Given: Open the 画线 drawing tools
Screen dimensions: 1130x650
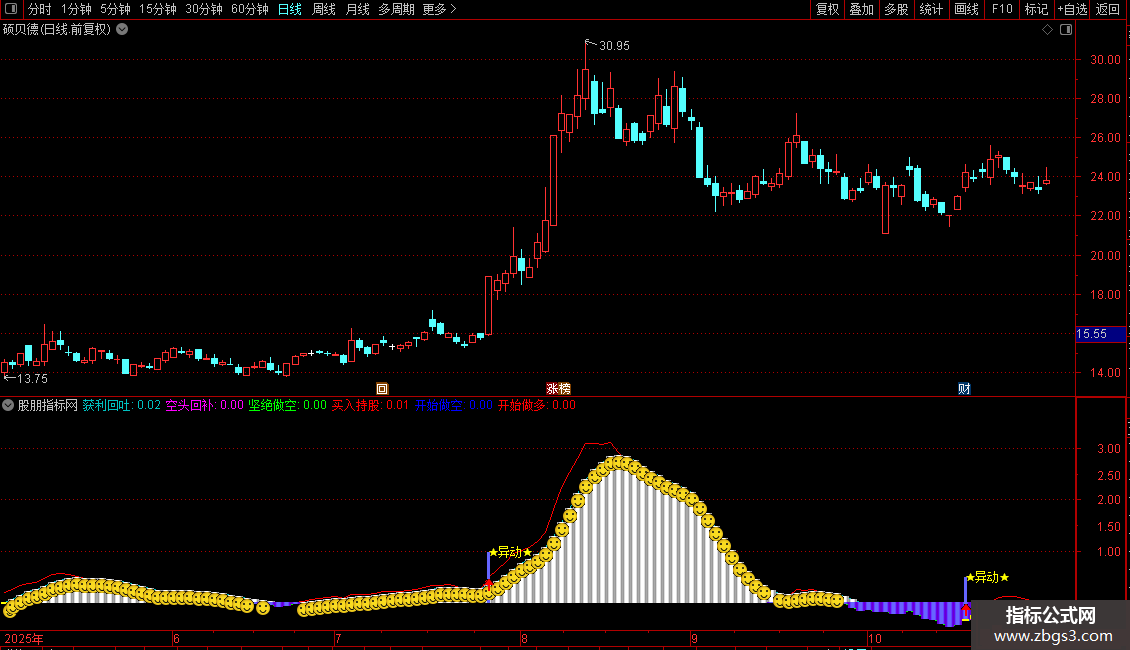Looking at the screenshot, I should point(966,9).
